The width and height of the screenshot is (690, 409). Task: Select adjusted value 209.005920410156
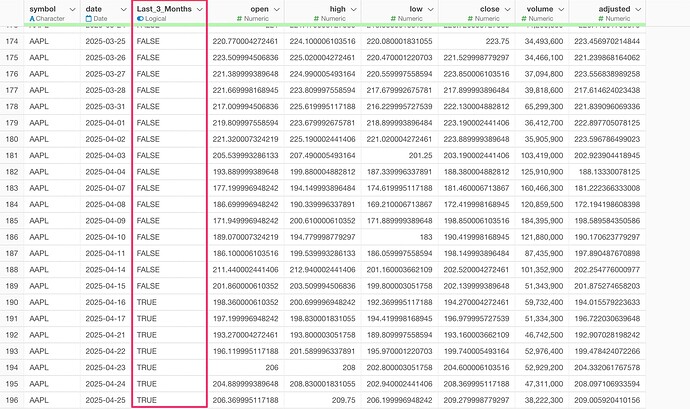pyautogui.click(x=607, y=400)
